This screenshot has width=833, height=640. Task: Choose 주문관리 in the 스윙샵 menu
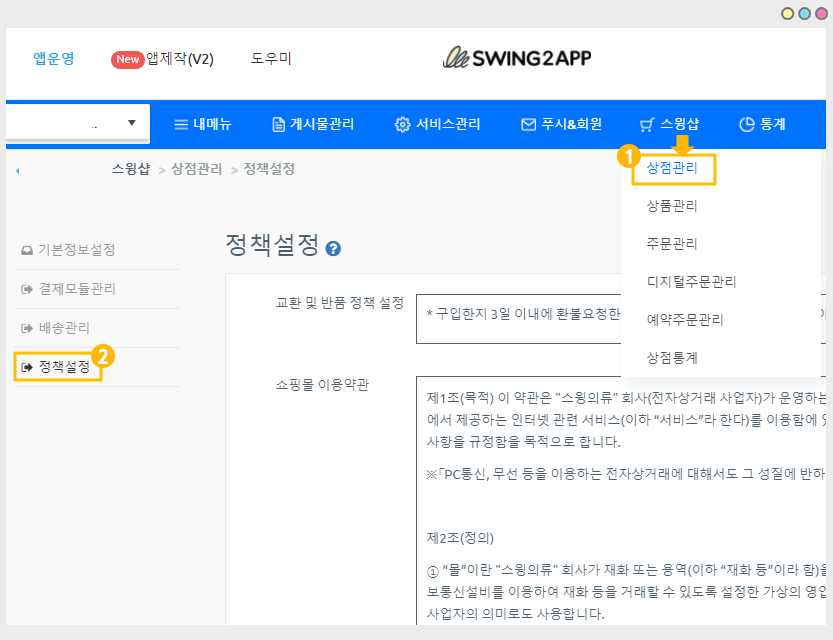672,244
